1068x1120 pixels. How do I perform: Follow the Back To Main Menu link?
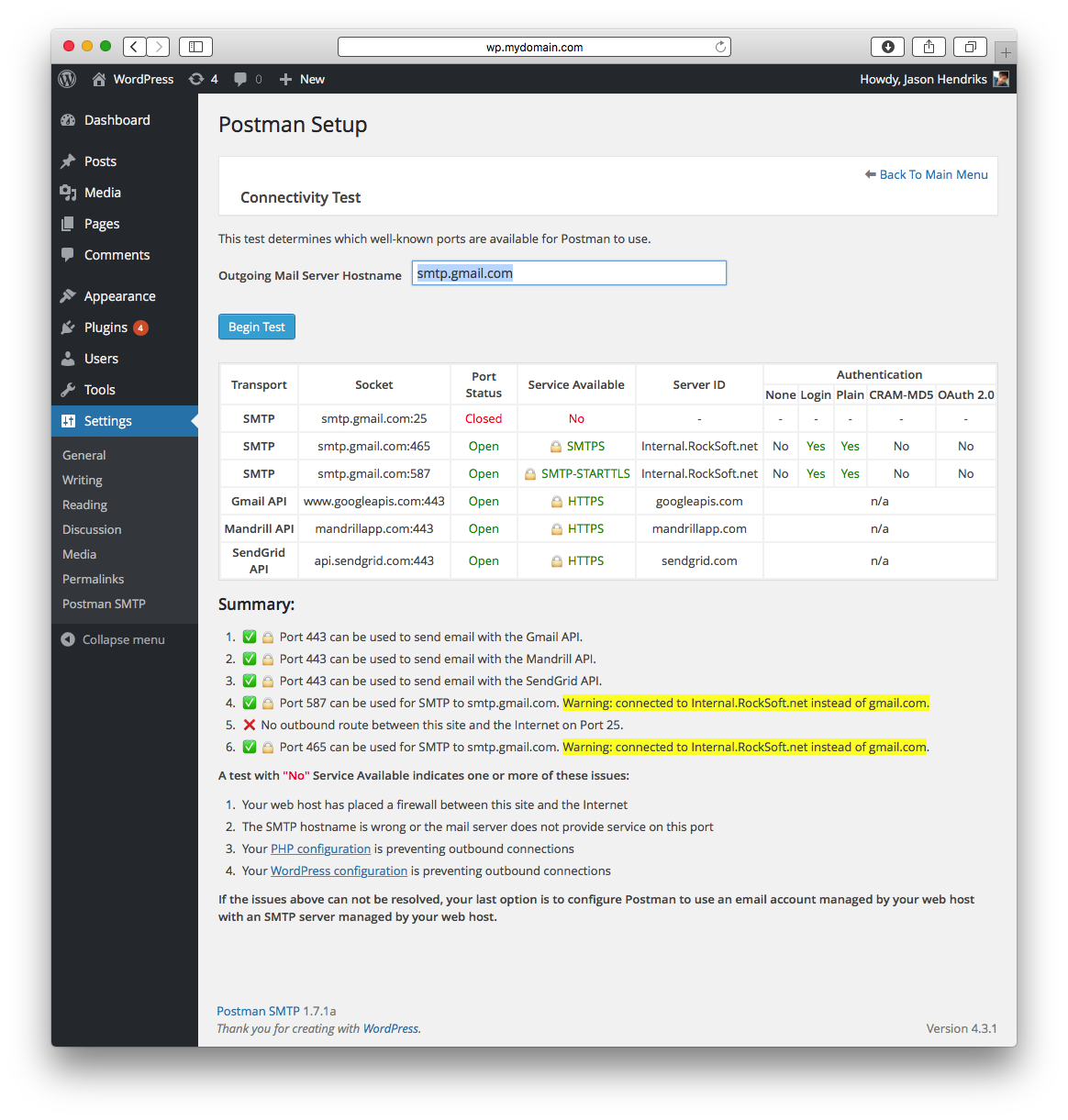tap(933, 174)
